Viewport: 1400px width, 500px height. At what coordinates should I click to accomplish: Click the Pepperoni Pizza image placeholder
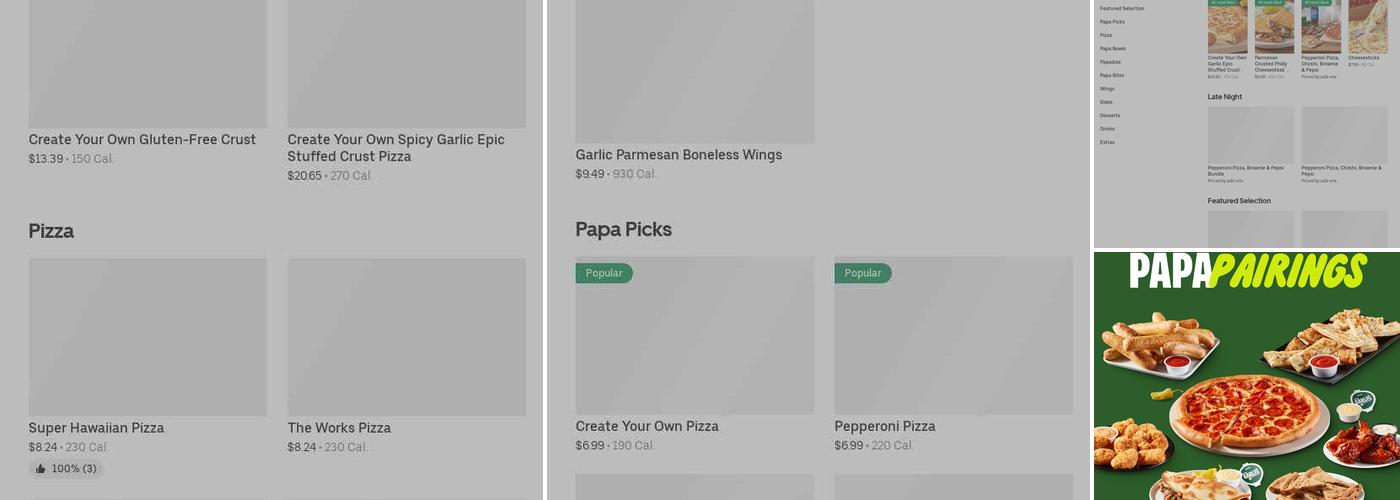click(x=953, y=335)
